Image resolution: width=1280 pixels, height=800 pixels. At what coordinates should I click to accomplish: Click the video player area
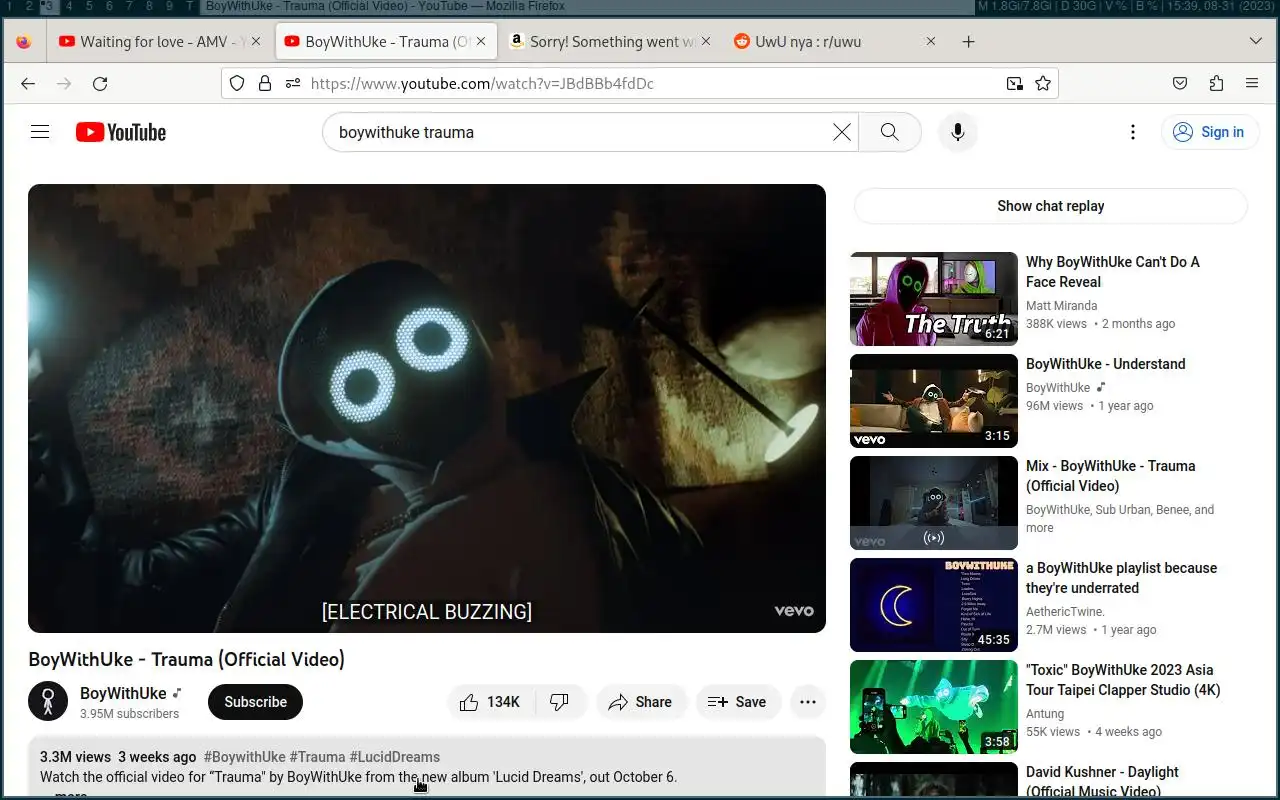[427, 408]
